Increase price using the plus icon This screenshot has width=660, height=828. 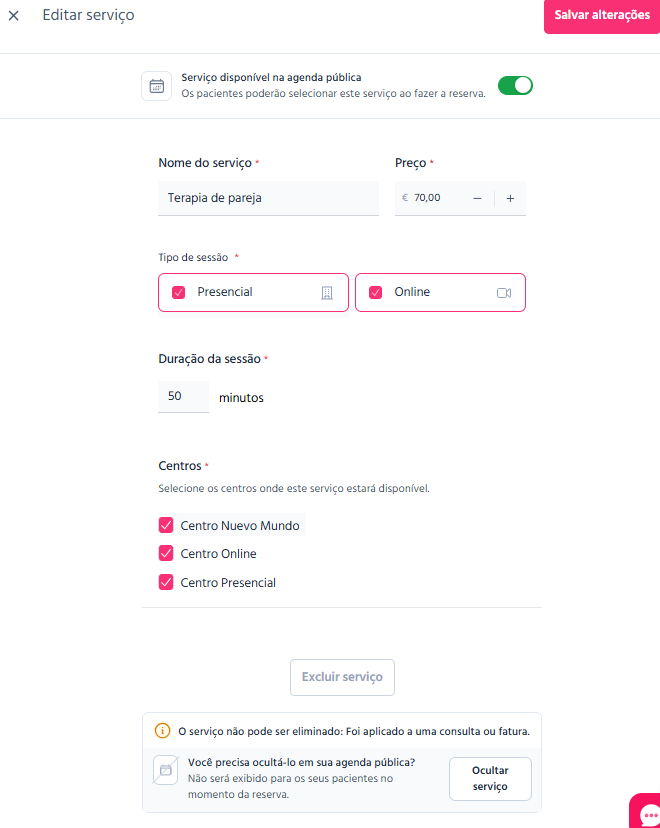coord(510,199)
